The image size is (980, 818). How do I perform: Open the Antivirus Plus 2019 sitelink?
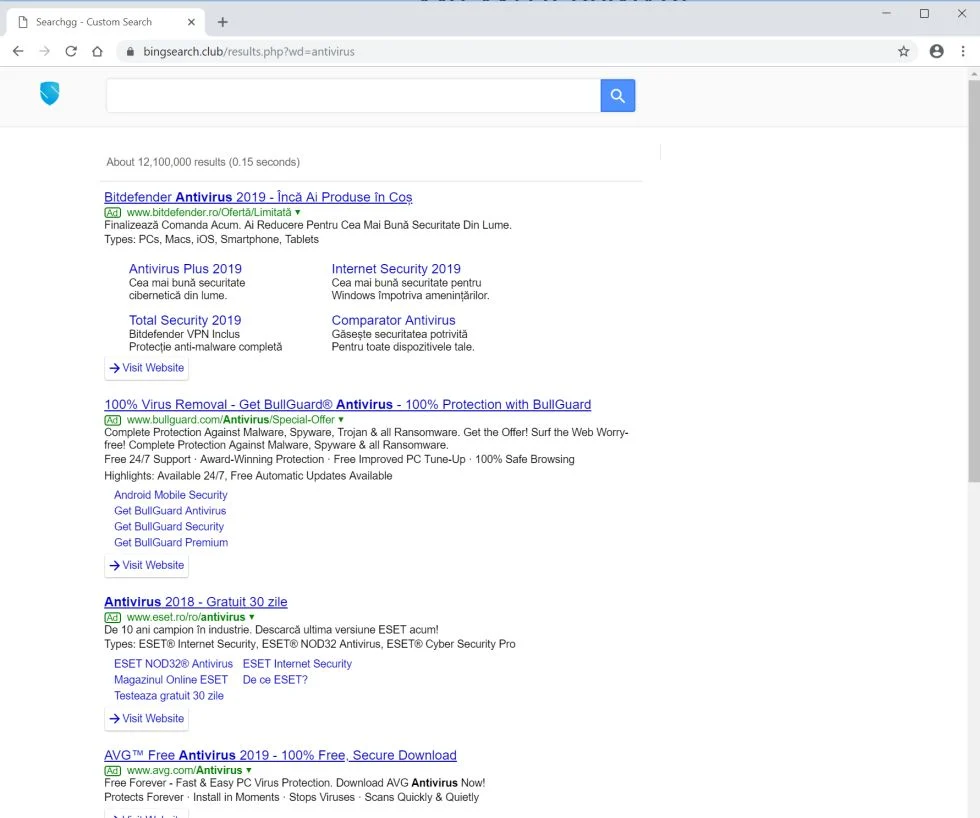point(185,269)
